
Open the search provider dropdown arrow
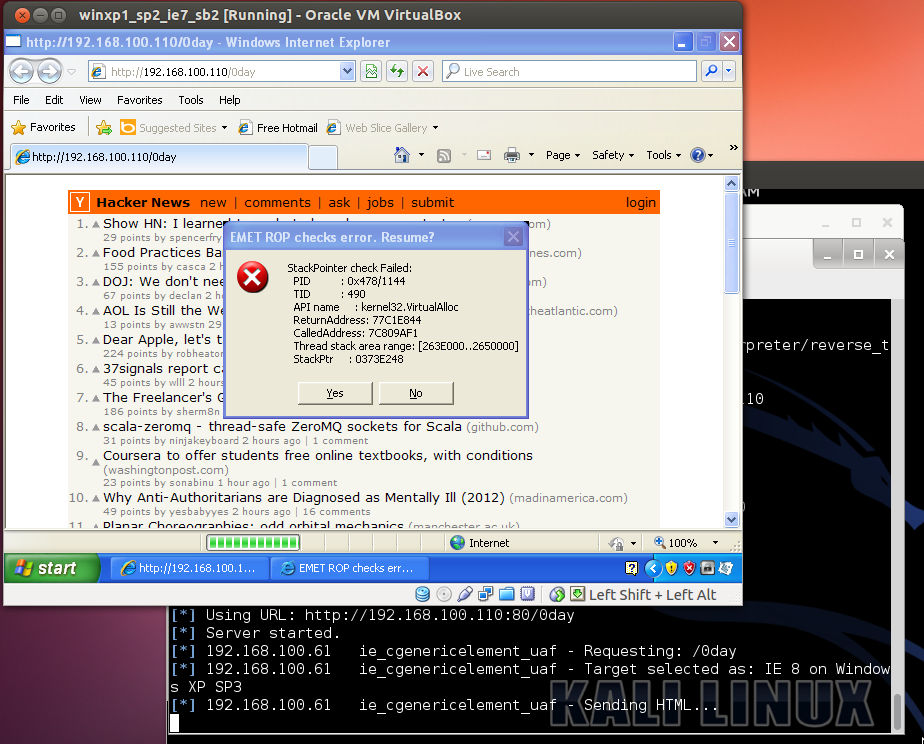click(729, 71)
